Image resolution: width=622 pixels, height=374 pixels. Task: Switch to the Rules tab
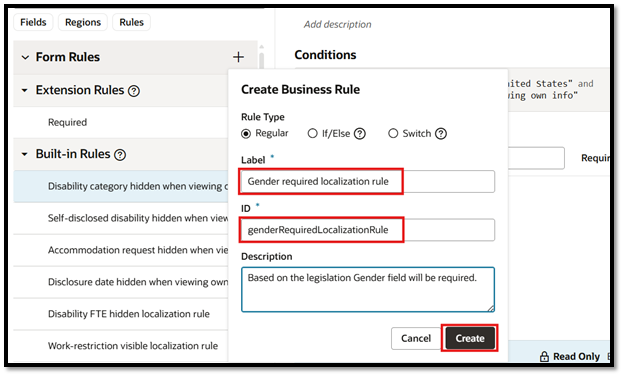click(x=131, y=22)
